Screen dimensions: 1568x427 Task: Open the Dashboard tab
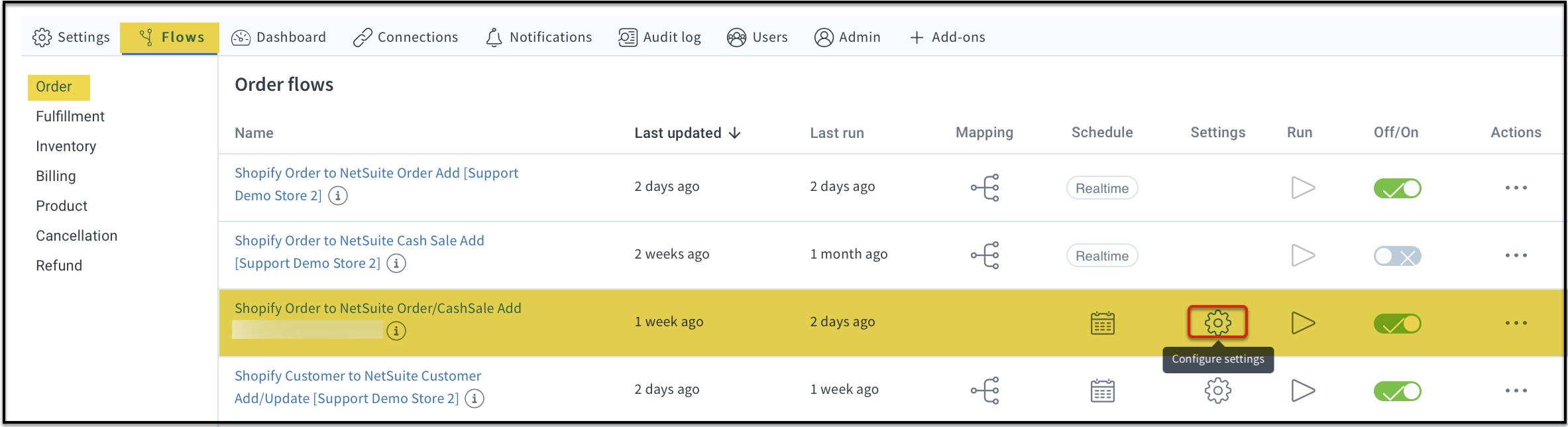[278, 37]
